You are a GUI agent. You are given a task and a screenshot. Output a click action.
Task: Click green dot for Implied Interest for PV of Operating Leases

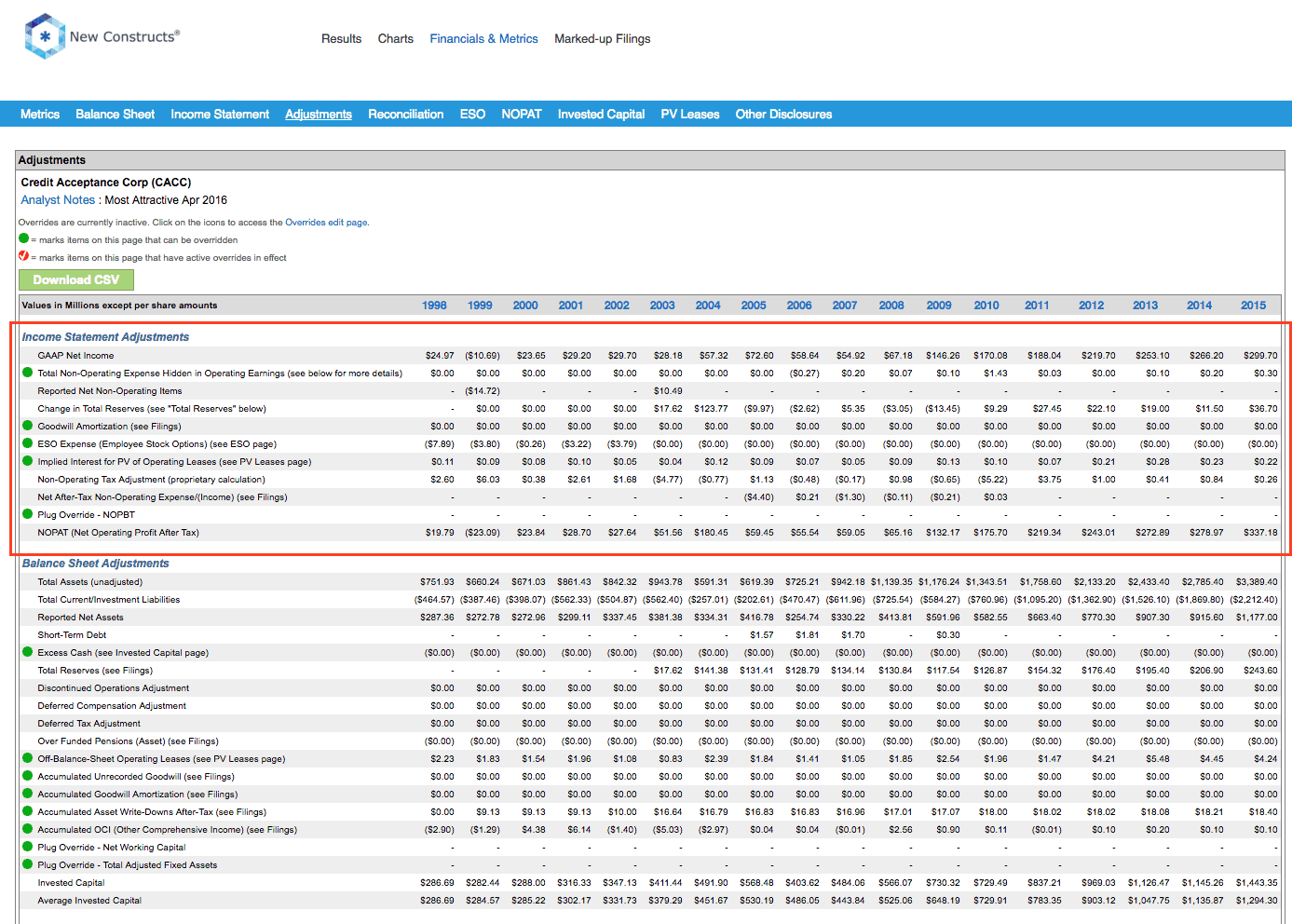(x=28, y=461)
